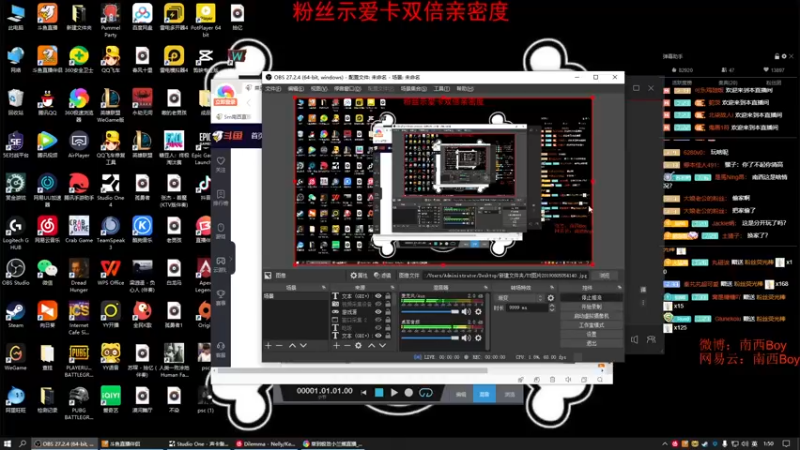
Task: Open OBS 文件(F) menu
Action: pos(273,89)
